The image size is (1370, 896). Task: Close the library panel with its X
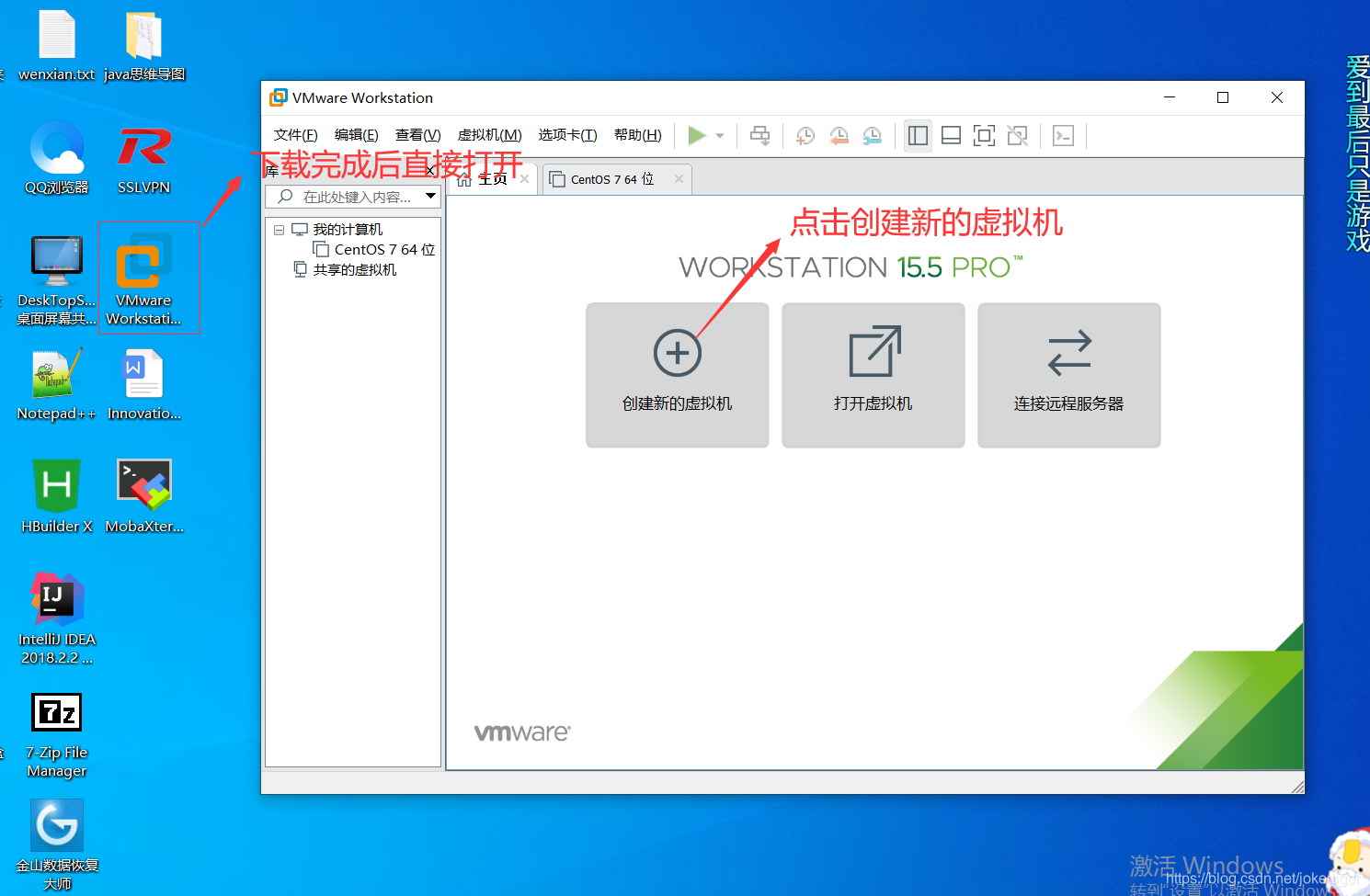430,171
